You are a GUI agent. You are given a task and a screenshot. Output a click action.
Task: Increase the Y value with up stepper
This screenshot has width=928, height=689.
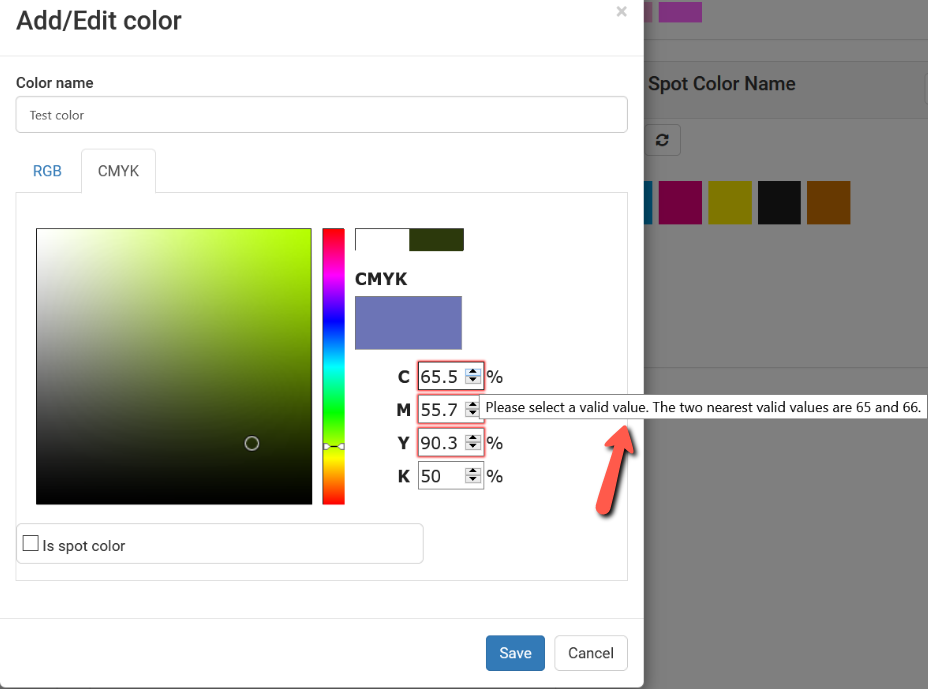(x=472, y=439)
